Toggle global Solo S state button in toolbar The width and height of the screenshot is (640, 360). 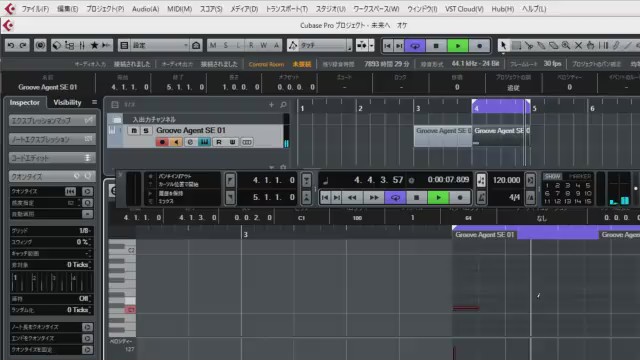(x=226, y=45)
